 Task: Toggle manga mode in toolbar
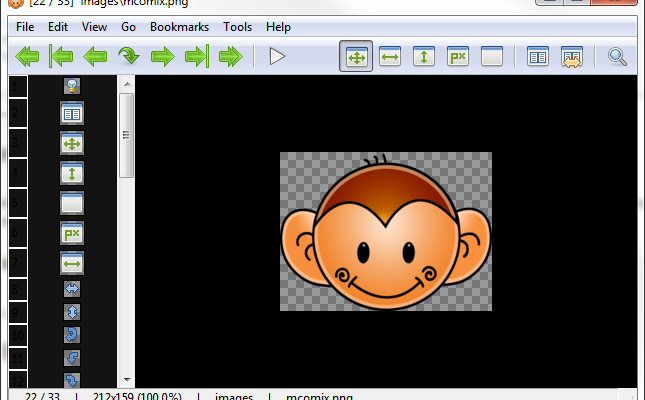pyautogui.click(x=572, y=57)
